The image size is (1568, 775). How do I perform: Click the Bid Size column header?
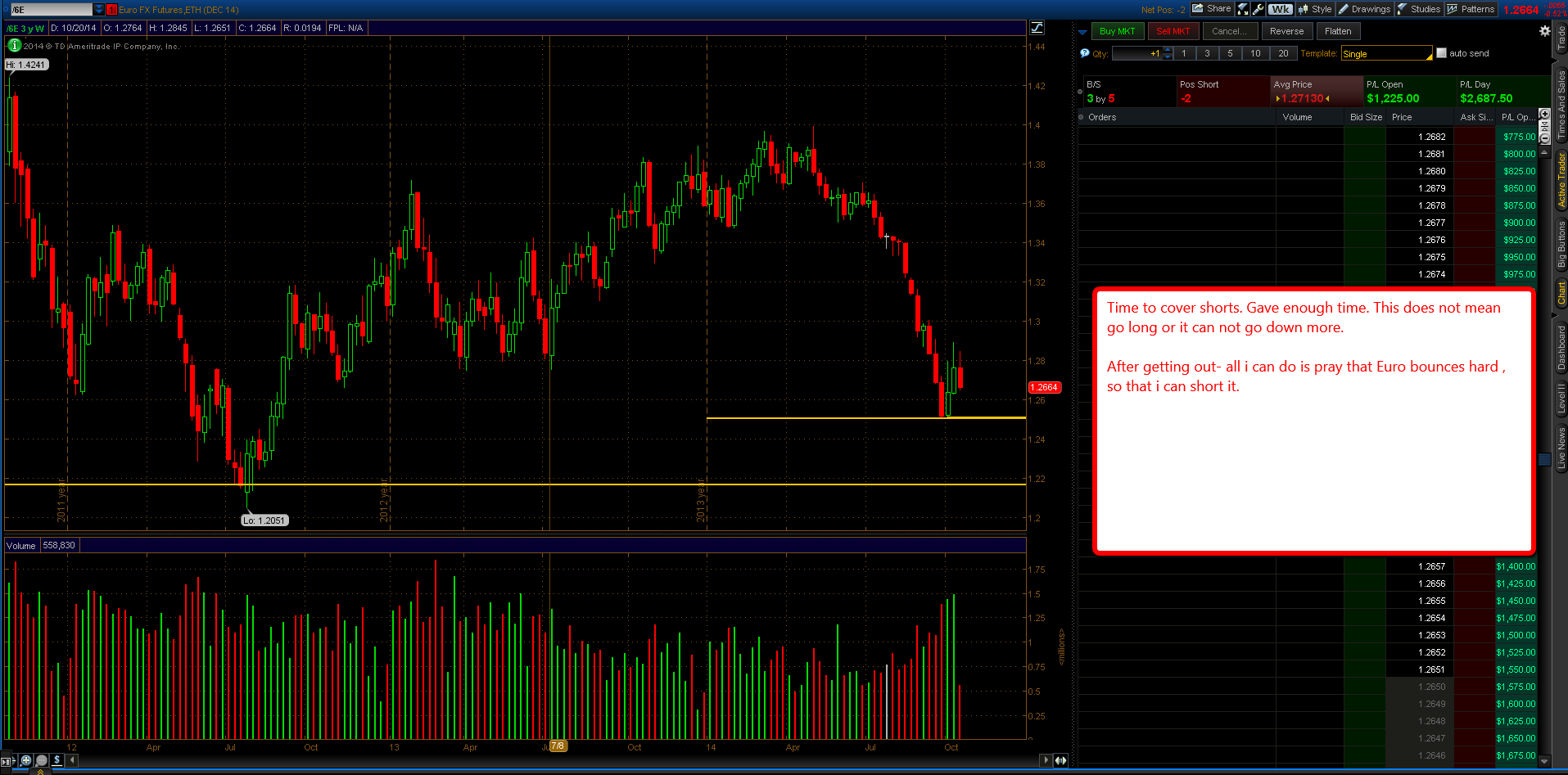coord(1366,117)
